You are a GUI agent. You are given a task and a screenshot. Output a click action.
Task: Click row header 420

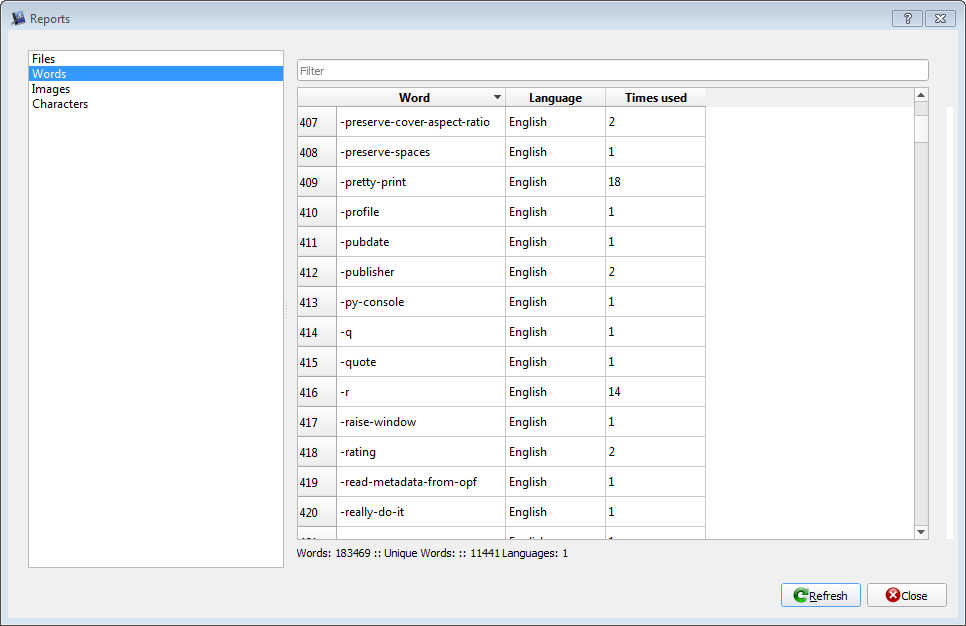[317, 512]
